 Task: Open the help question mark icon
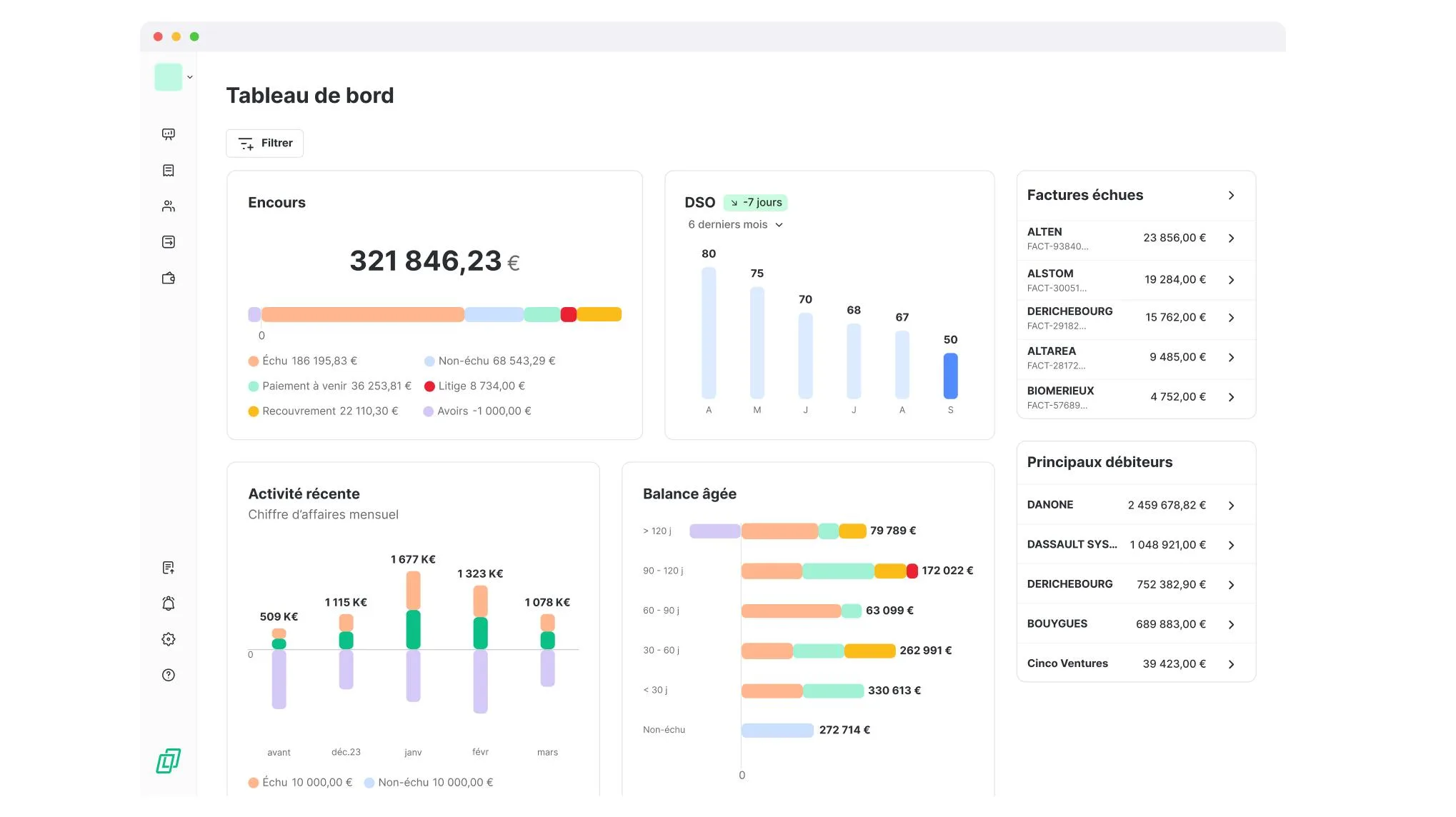169,675
